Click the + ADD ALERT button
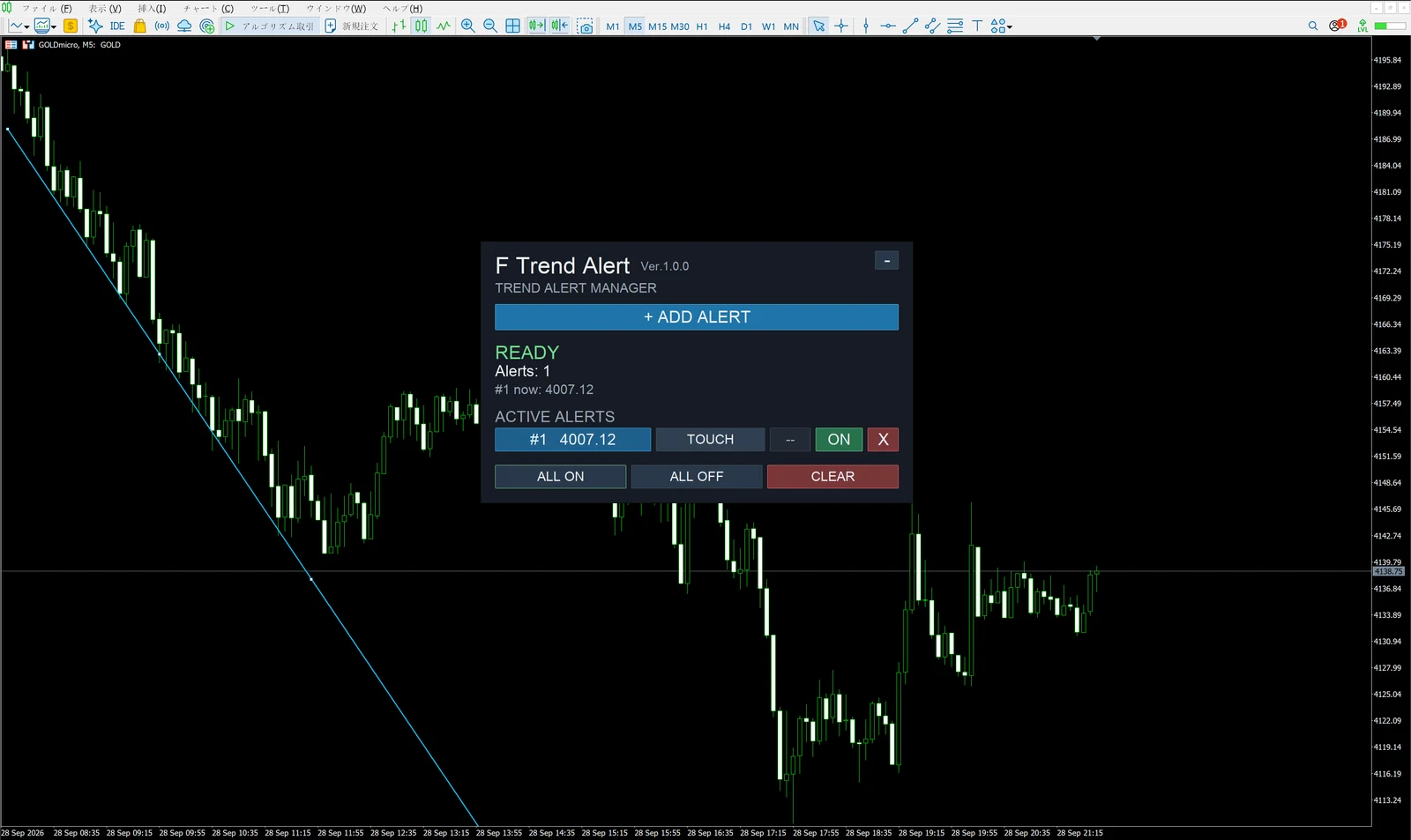This screenshot has height=840, width=1411. pos(697,317)
